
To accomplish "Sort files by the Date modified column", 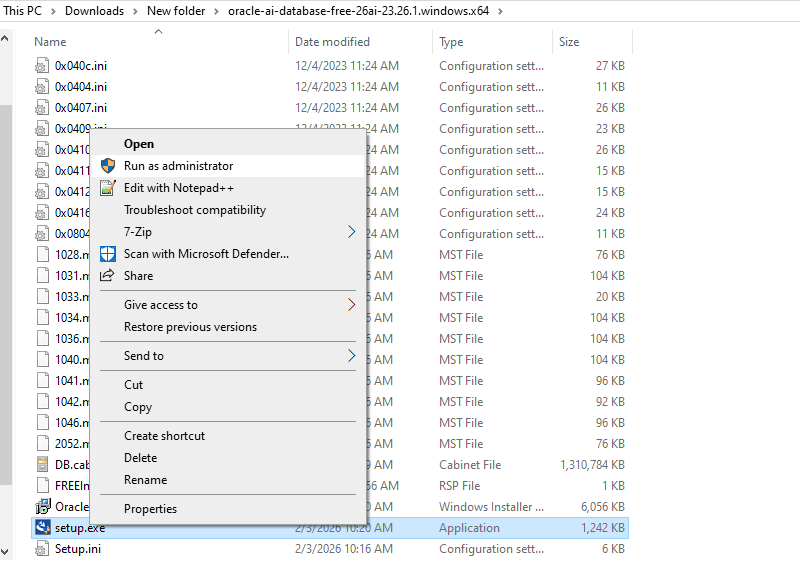I will (x=332, y=42).
